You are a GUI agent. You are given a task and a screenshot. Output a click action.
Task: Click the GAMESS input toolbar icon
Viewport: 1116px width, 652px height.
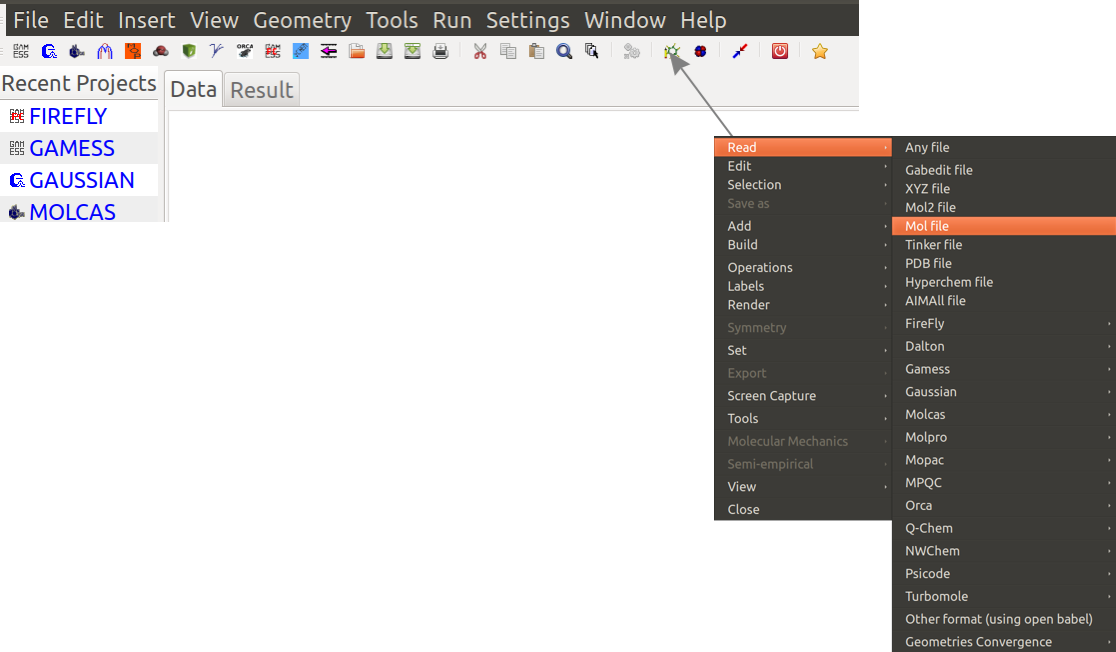pyautogui.click(x=21, y=51)
